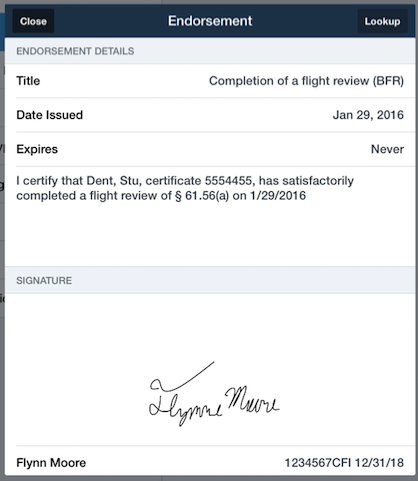This screenshot has height=481, width=418.
Task: Click the Date Issued label
Action: tap(50, 115)
